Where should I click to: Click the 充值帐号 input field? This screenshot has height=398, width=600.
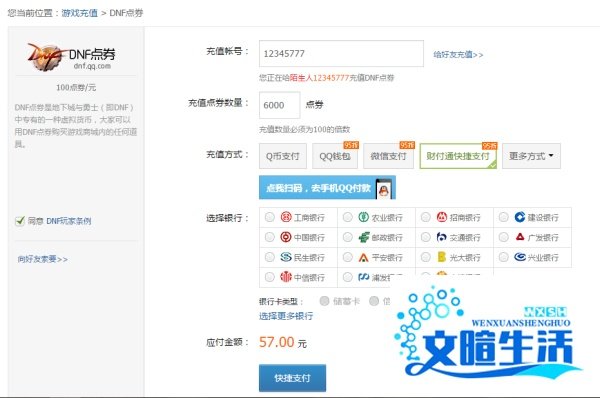click(341, 54)
